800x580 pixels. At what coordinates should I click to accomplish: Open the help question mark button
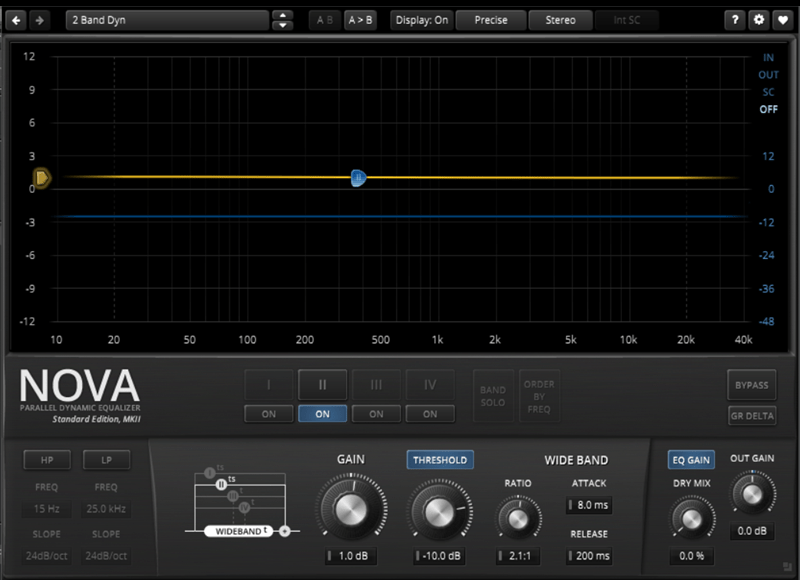[x=735, y=20]
